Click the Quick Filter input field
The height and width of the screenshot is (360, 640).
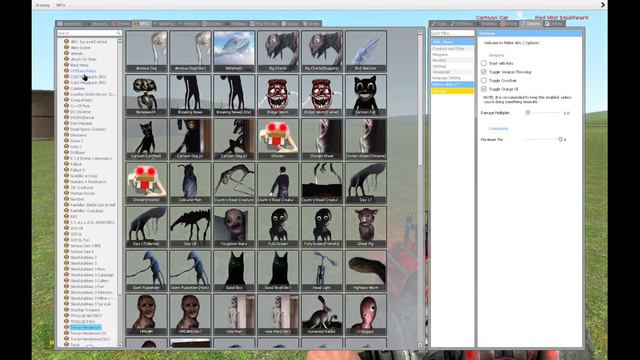453,33
